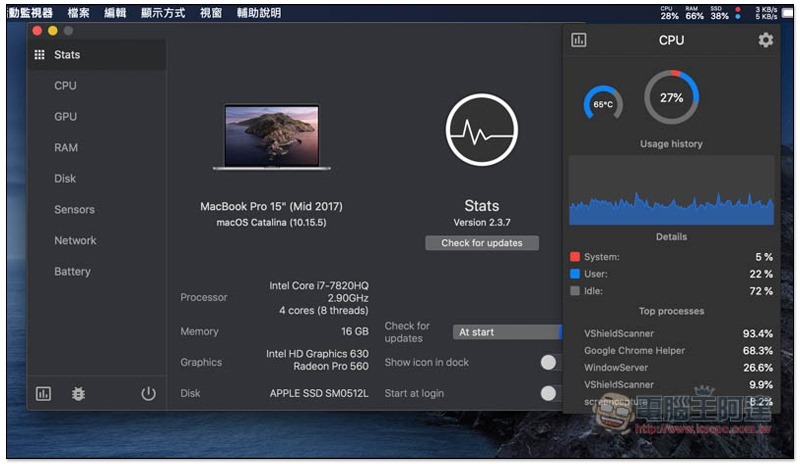Viewport: 800px width, 464px height.
Task: Click the red System color swatch
Action: click(x=575, y=257)
